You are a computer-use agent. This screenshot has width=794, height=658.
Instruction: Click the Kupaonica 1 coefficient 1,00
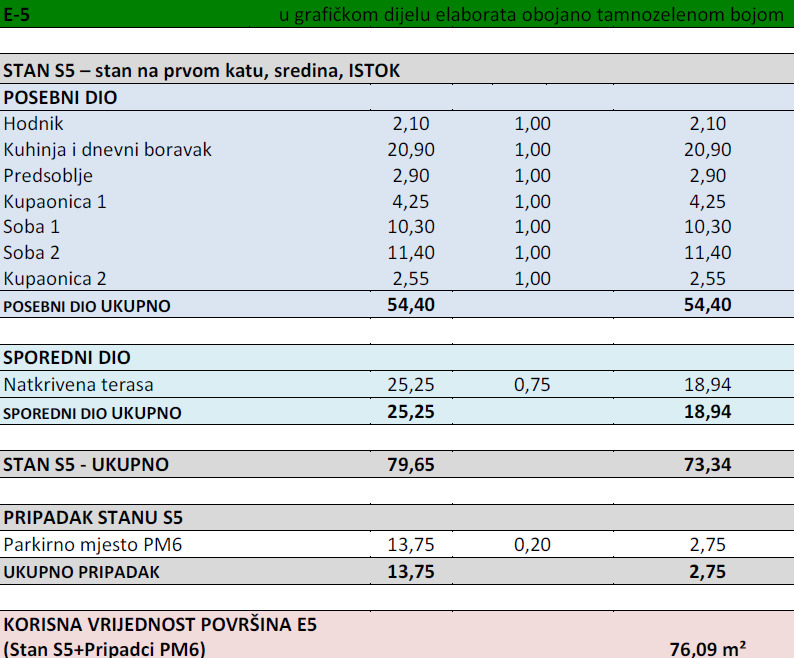pyautogui.click(x=532, y=202)
